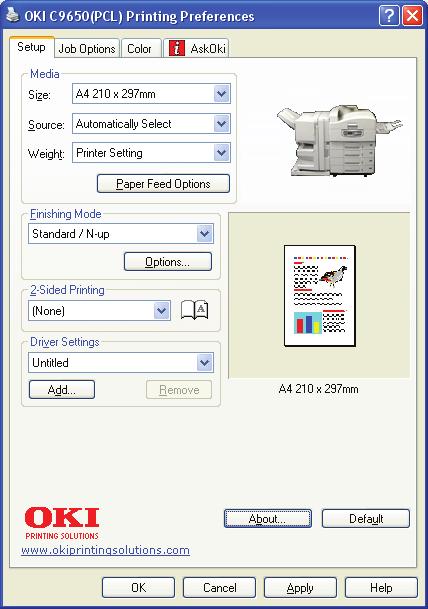Click the 2-sided printing booklet icon
Screen dimensions: 428x609
click(x=195, y=310)
